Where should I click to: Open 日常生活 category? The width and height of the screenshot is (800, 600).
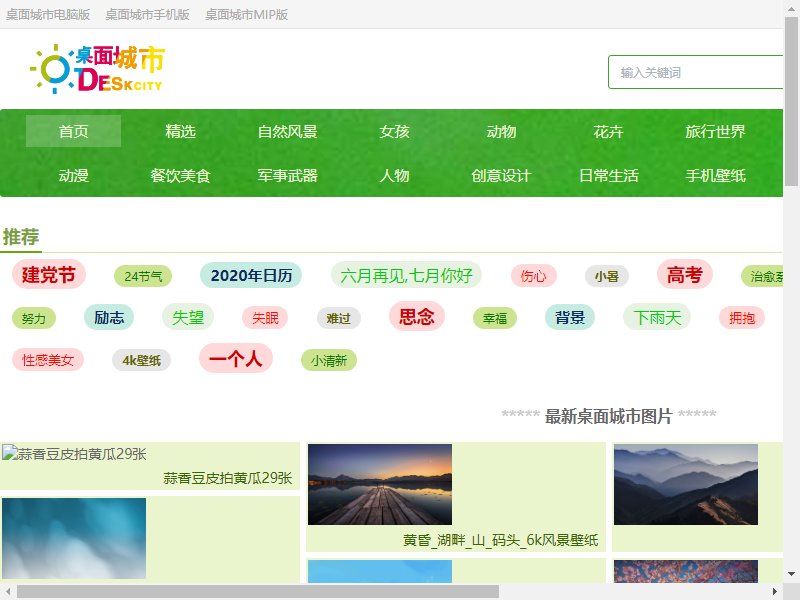pyautogui.click(x=608, y=176)
